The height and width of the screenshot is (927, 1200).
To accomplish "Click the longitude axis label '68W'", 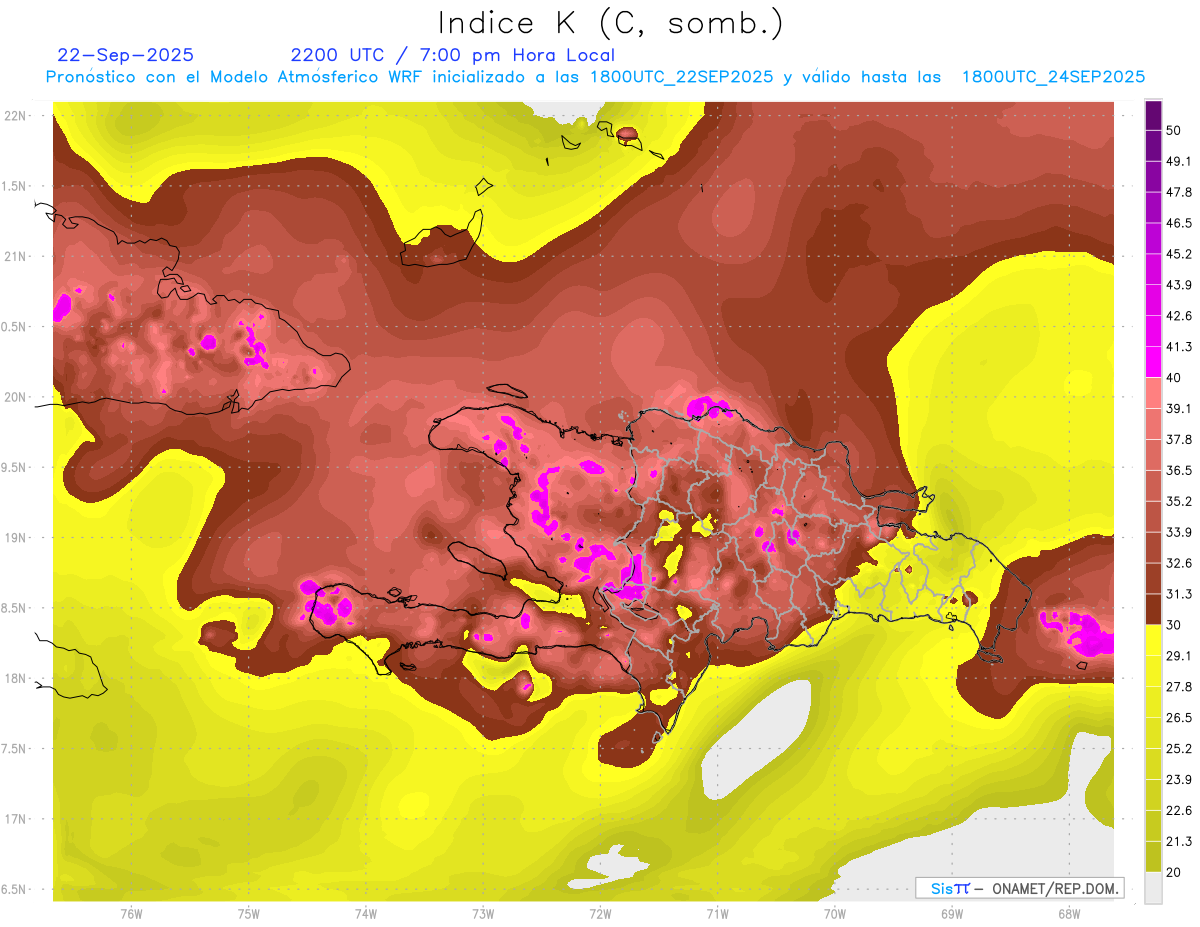I will 1069,914.
